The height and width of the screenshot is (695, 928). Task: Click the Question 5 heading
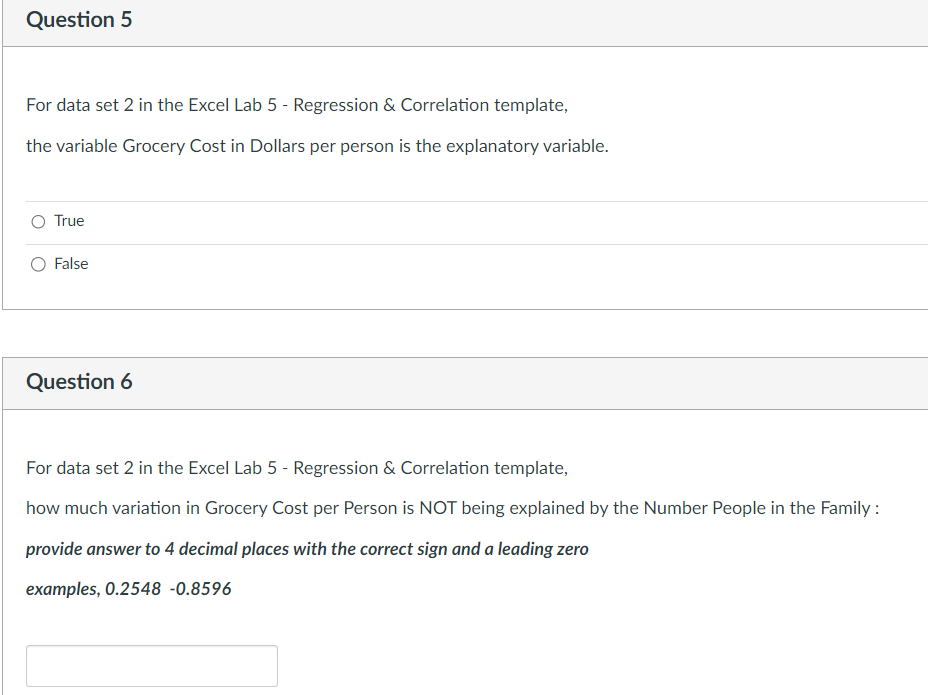[80, 19]
